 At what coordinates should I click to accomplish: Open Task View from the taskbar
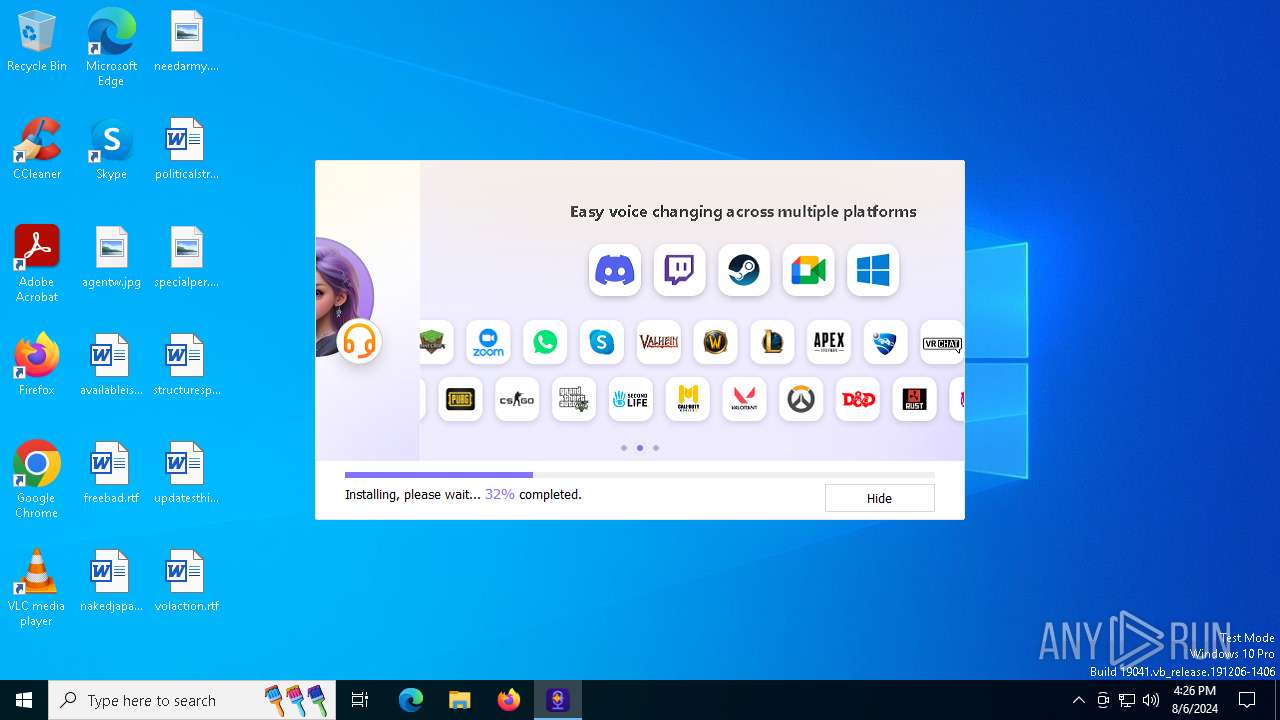coord(360,700)
